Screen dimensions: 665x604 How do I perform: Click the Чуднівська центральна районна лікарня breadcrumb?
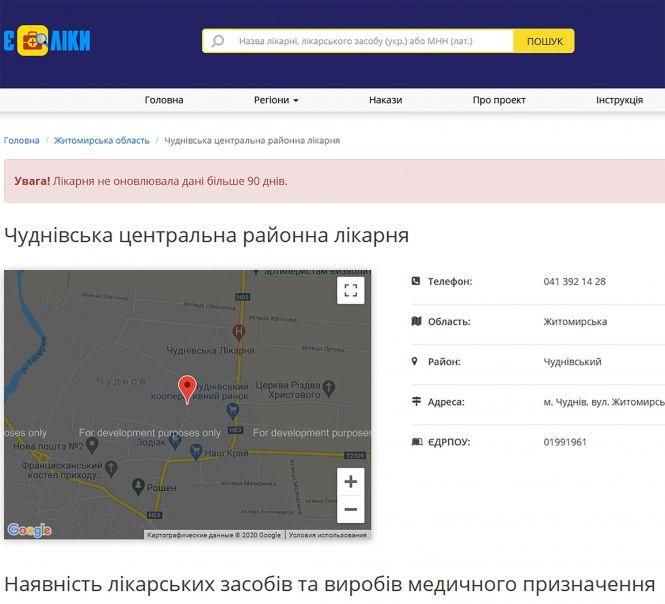pyautogui.click(x=252, y=140)
